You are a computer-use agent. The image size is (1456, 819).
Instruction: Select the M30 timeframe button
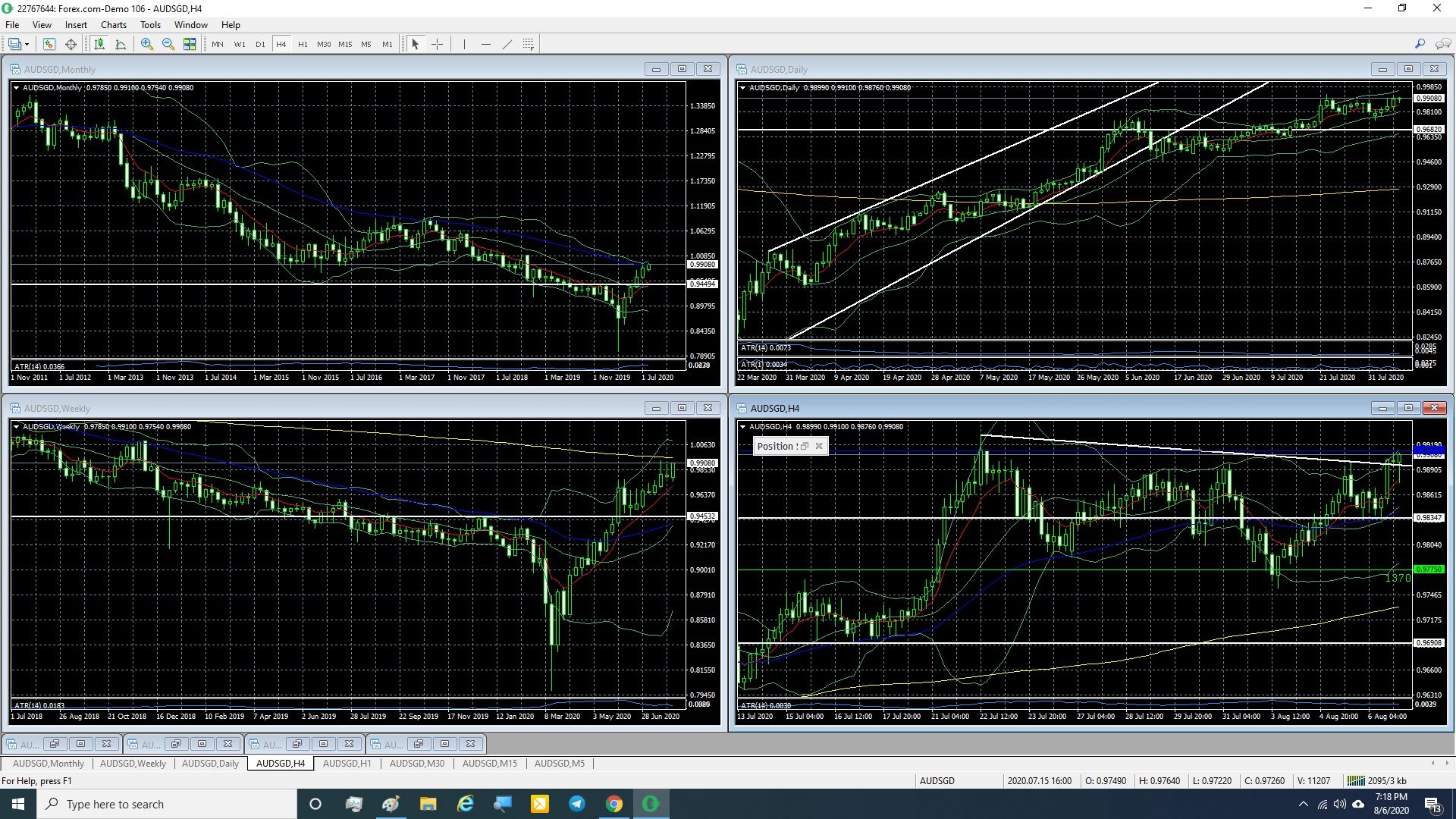[324, 44]
